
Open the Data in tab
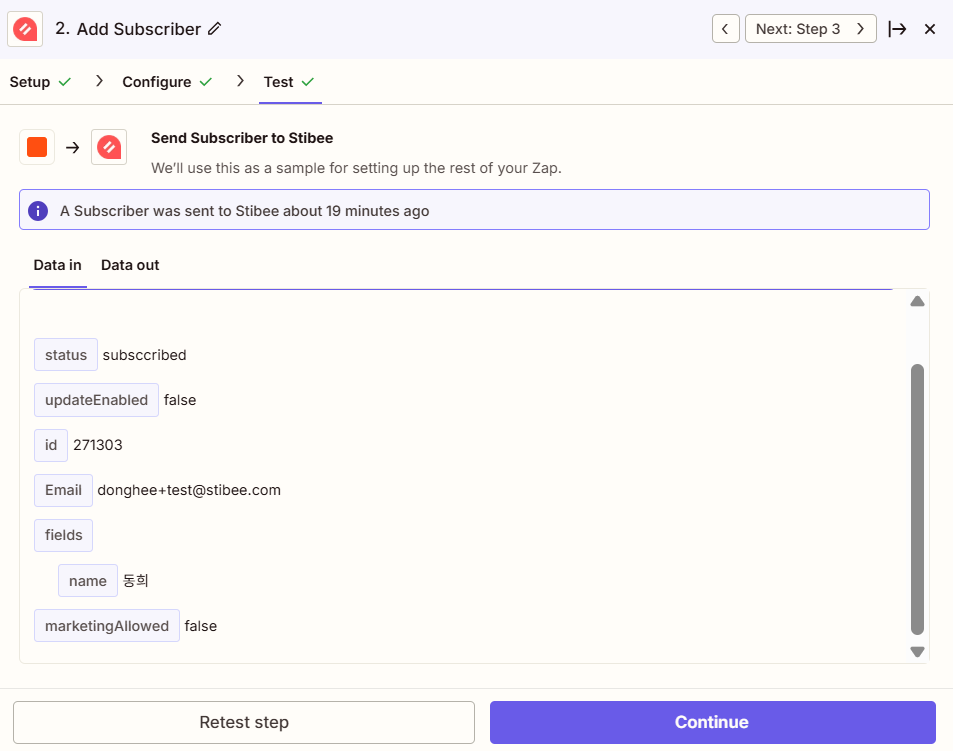[x=57, y=266]
